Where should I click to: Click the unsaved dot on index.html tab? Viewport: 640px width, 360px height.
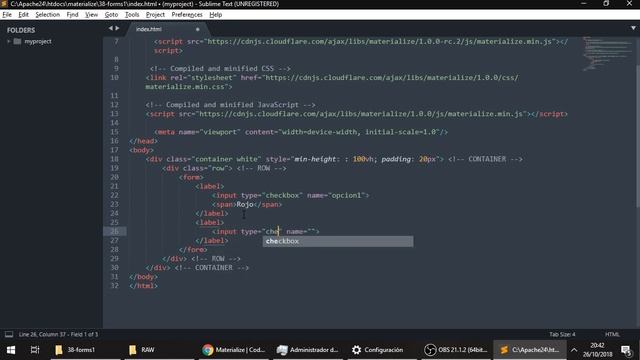pyautogui.click(x=198, y=29)
